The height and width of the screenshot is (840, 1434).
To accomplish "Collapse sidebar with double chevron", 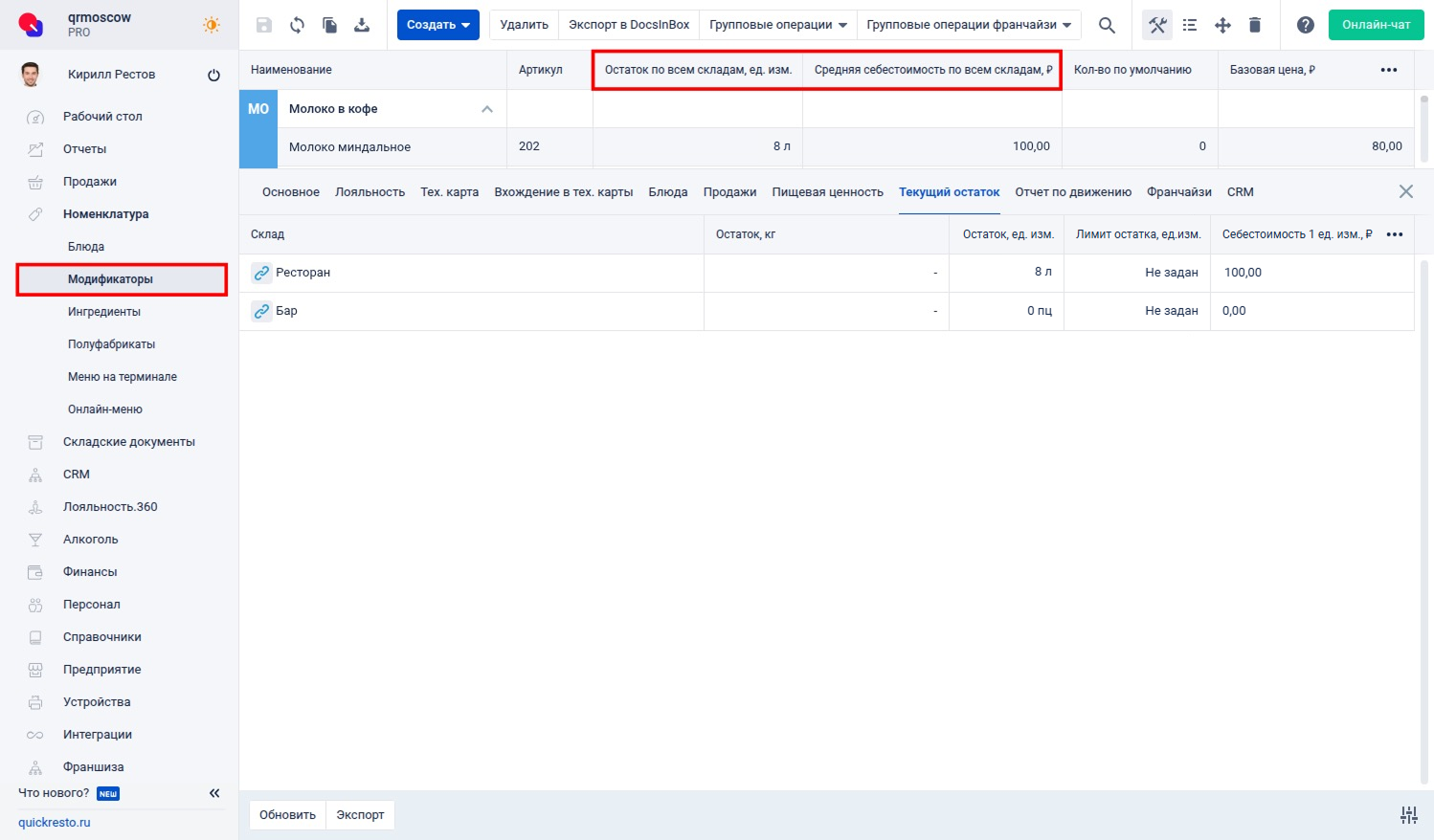I will pyautogui.click(x=214, y=793).
